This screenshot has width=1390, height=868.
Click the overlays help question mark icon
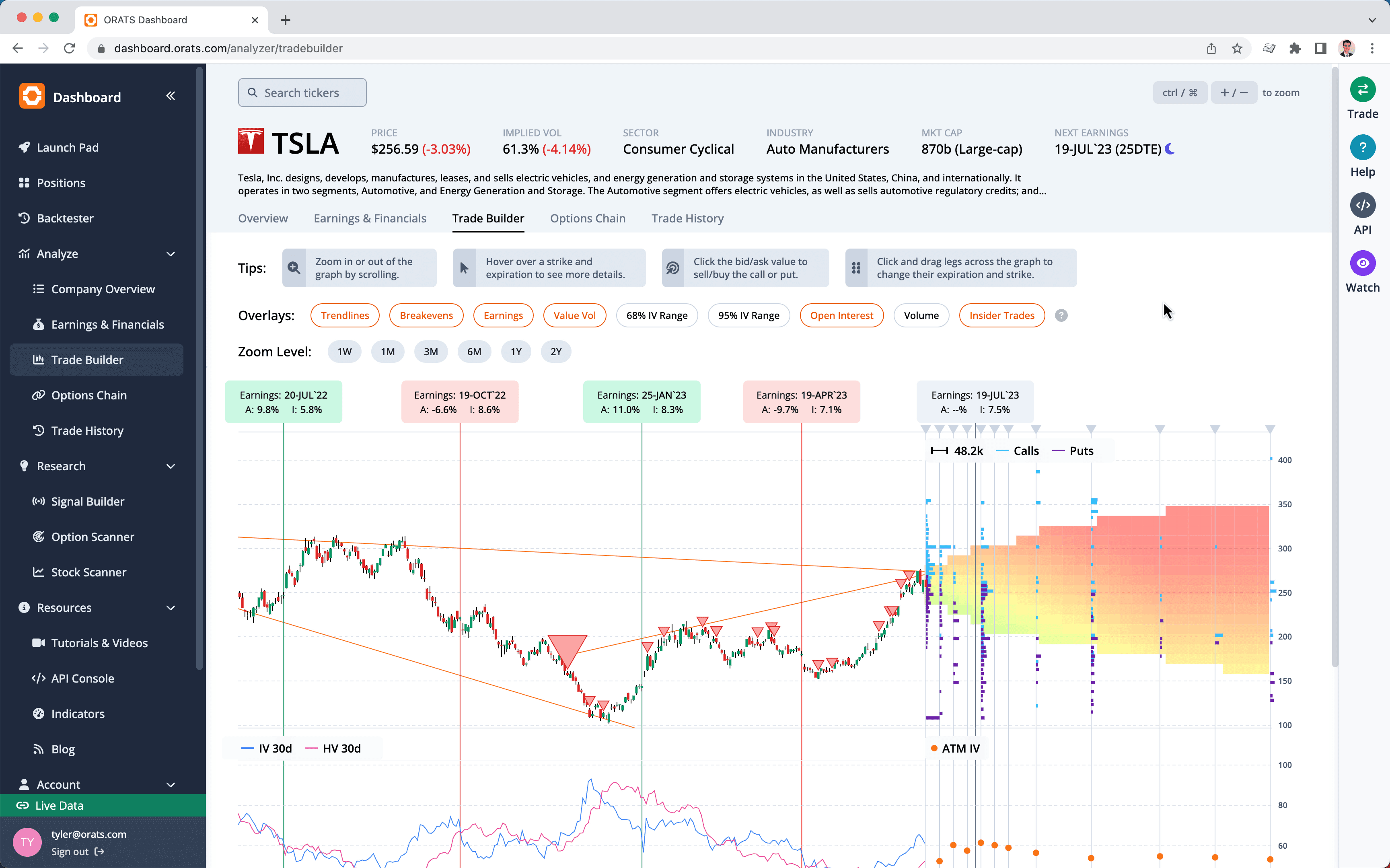pos(1061,315)
